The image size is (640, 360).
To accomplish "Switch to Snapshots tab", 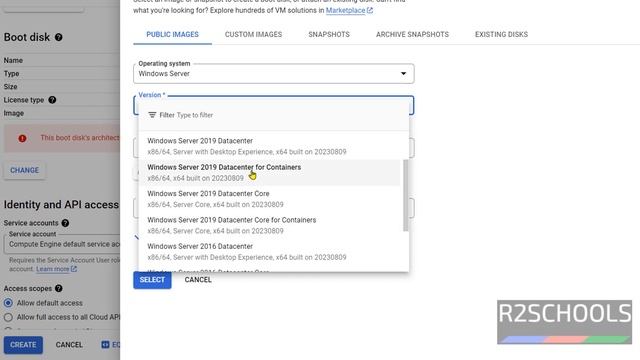I will pos(329,35).
